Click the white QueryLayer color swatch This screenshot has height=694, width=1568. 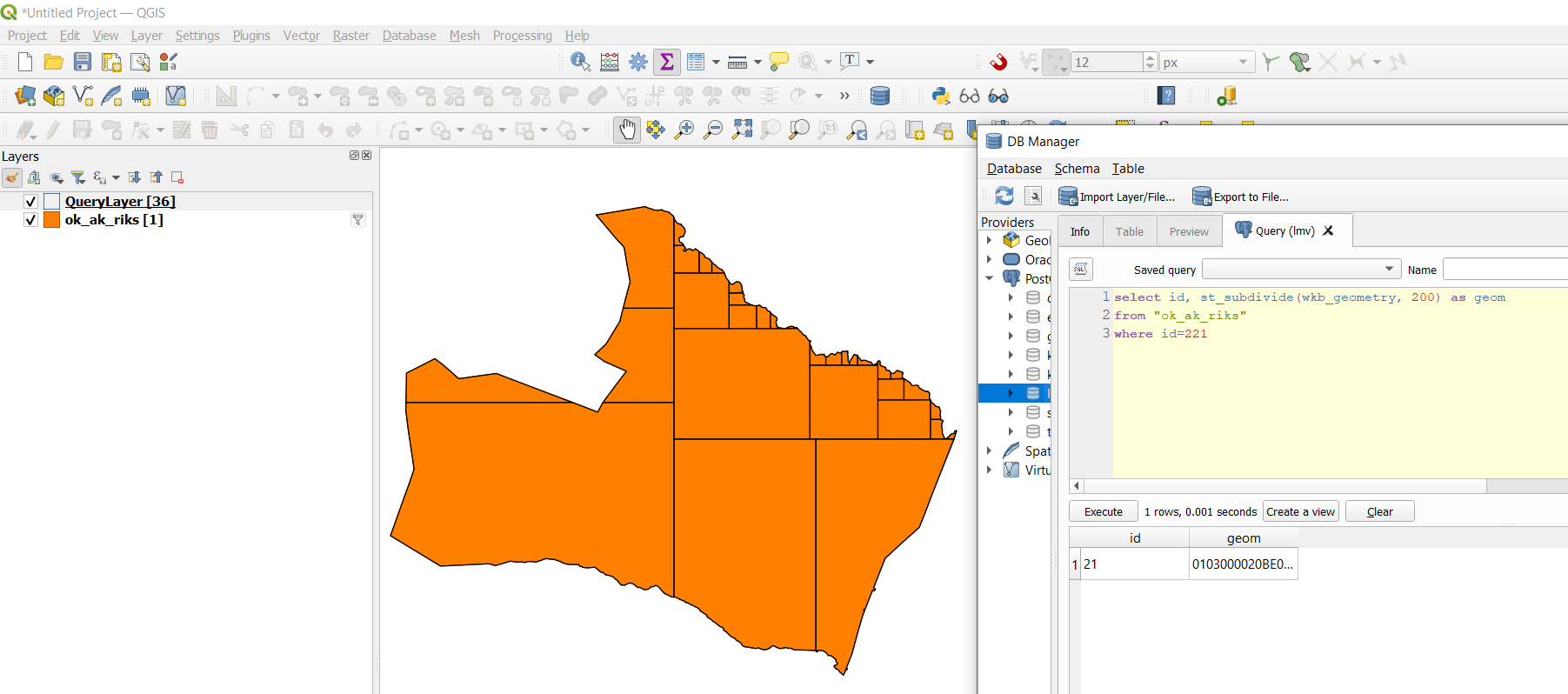[x=51, y=201]
